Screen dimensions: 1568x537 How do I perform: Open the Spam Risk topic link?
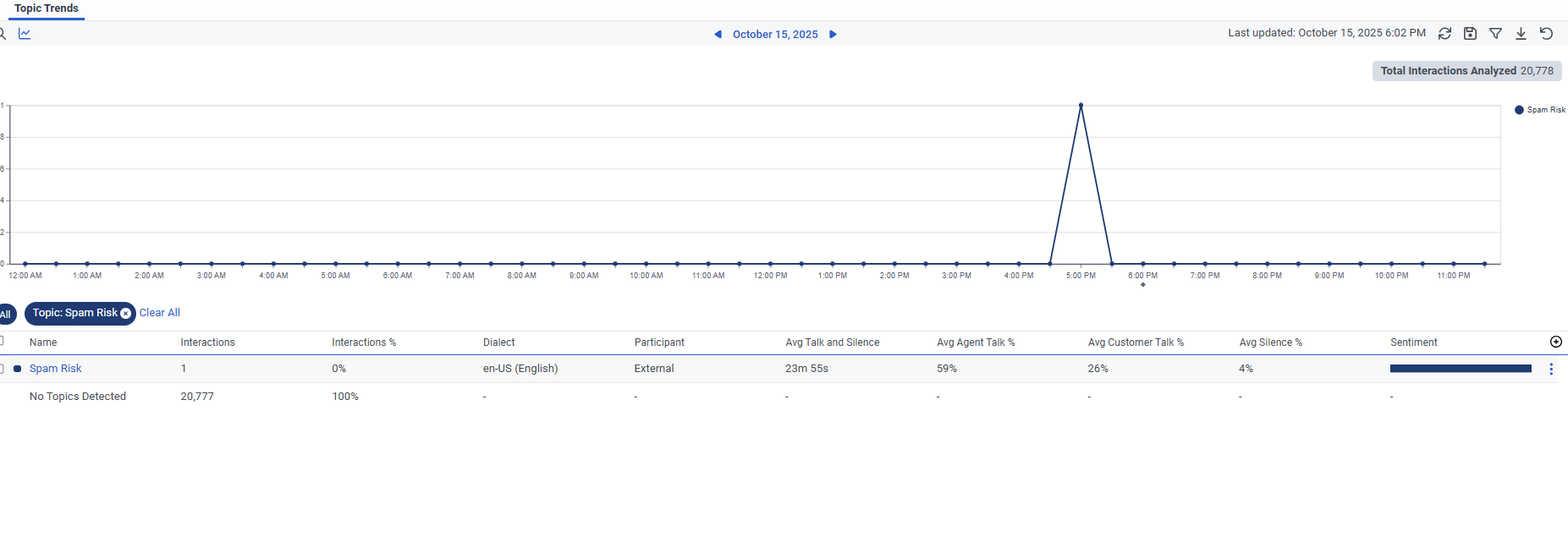[x=56, y=369]
